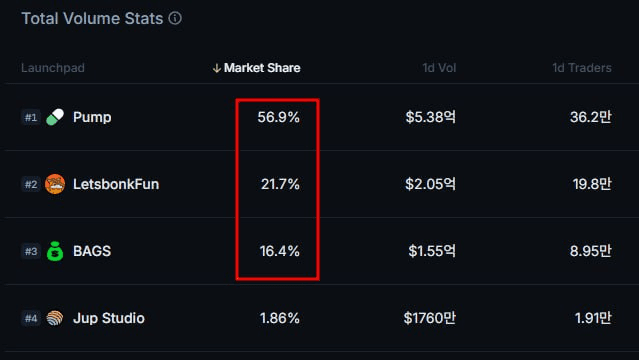
Task: Sort table by 1d Vol column
Action: point(439,68)
